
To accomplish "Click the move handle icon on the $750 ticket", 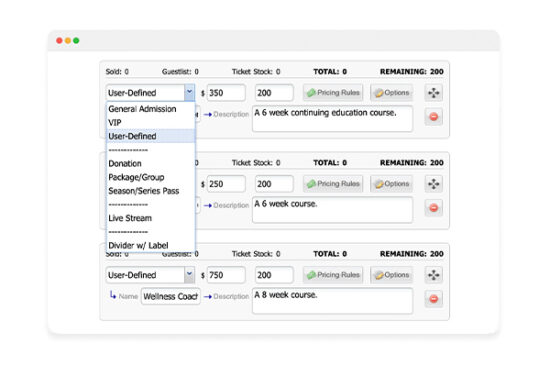I will coord(434,275).
